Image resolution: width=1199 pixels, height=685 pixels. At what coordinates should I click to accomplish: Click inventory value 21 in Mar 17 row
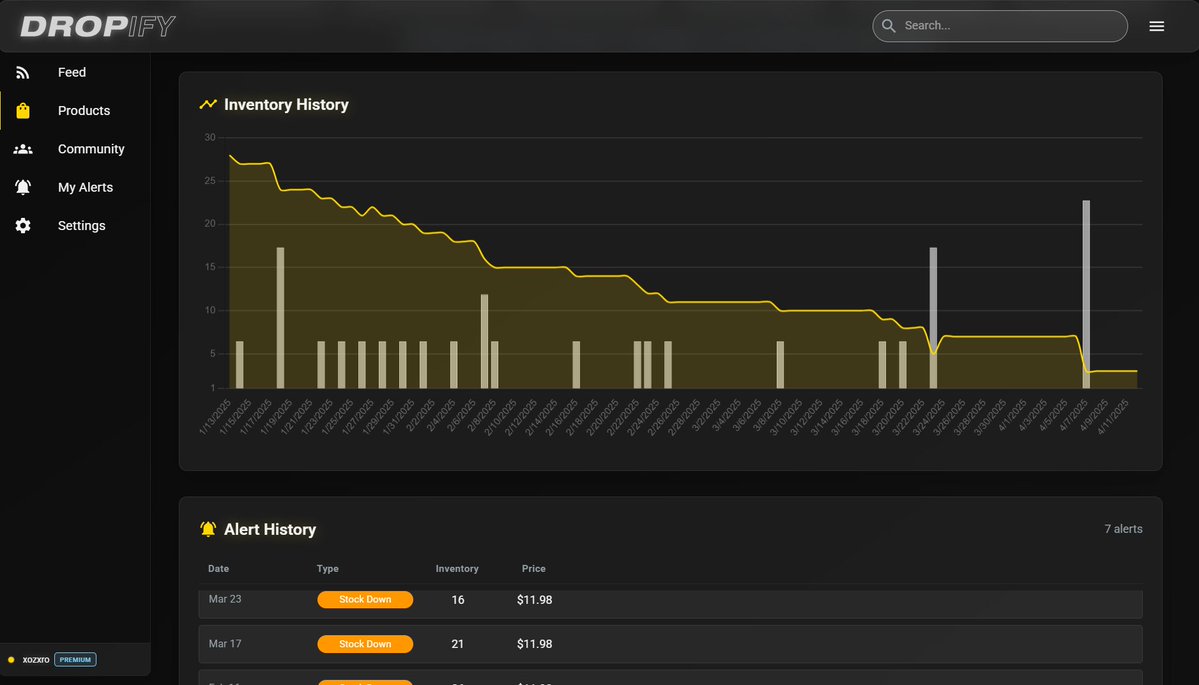pos(457,644)
